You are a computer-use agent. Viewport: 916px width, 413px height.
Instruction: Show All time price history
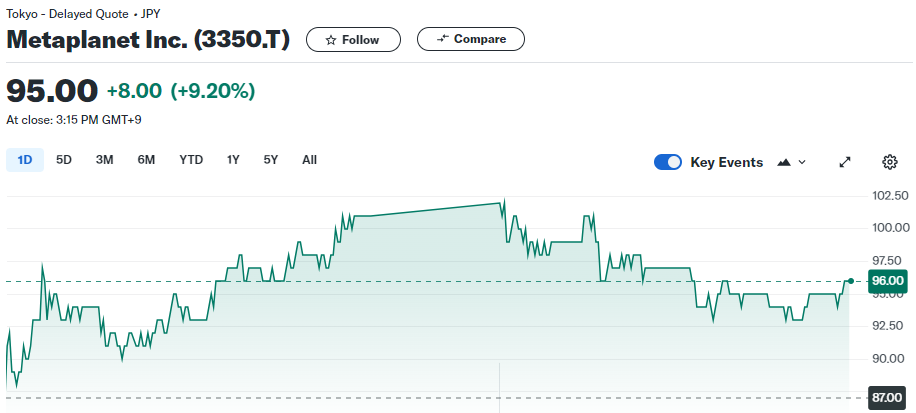click(x=309, y=160)
